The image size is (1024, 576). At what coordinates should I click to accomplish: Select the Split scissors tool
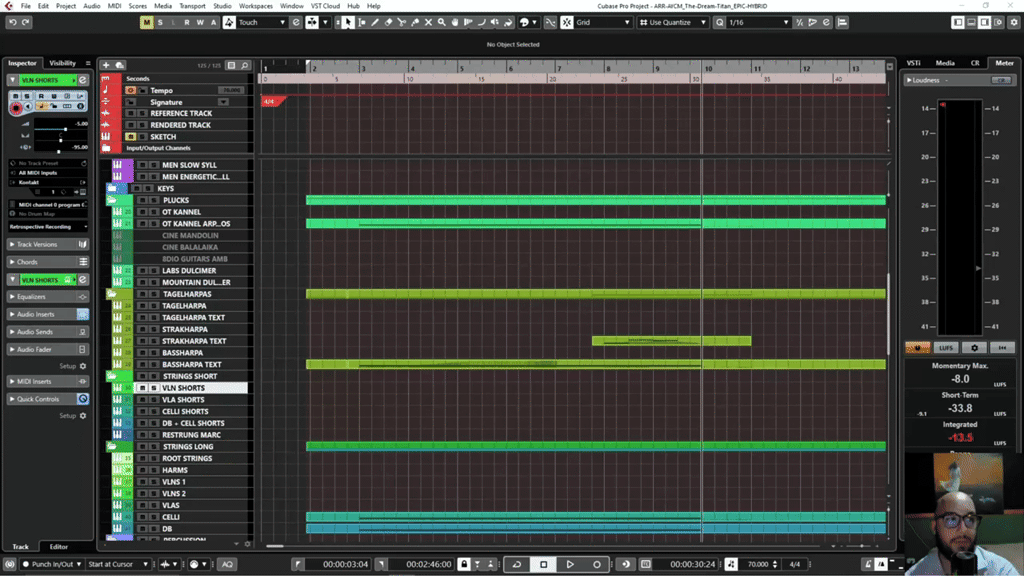[402, 22]
